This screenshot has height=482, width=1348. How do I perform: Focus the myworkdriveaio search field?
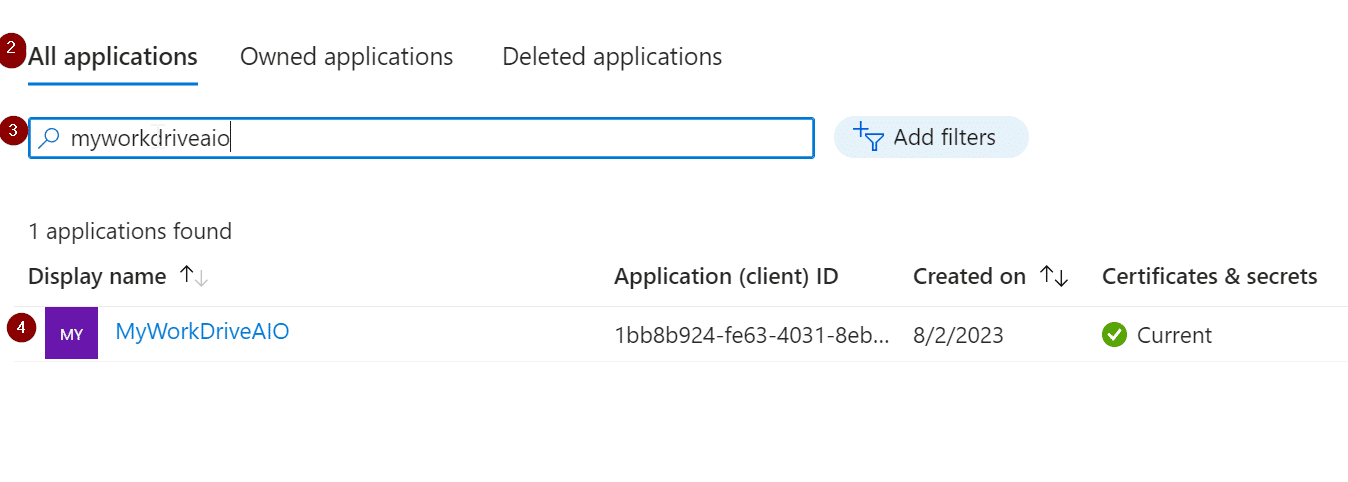[x=430, y=138]
